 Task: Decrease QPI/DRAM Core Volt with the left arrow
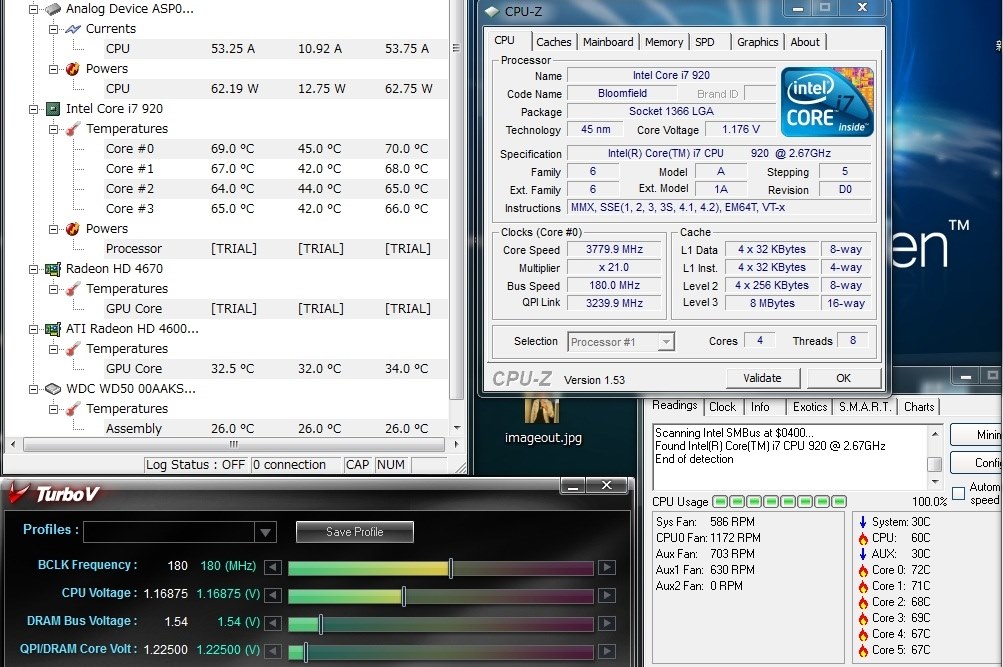tap(273, 651)
